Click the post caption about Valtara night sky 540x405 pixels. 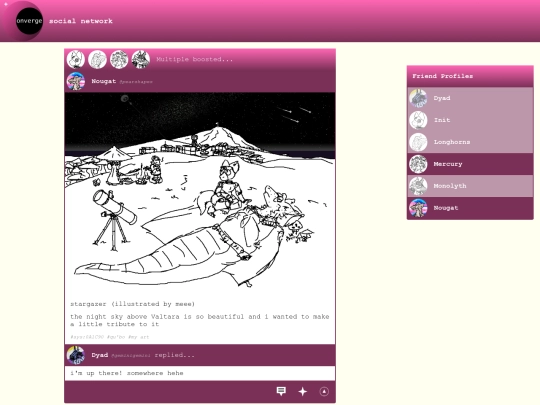click(200, 320)
